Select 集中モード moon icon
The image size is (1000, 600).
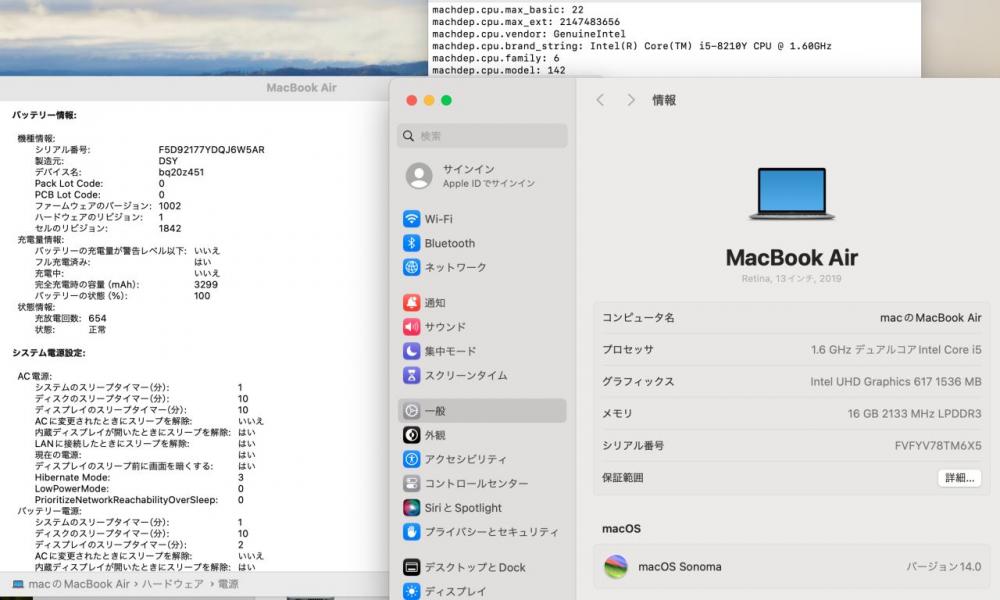pos(411,351)
